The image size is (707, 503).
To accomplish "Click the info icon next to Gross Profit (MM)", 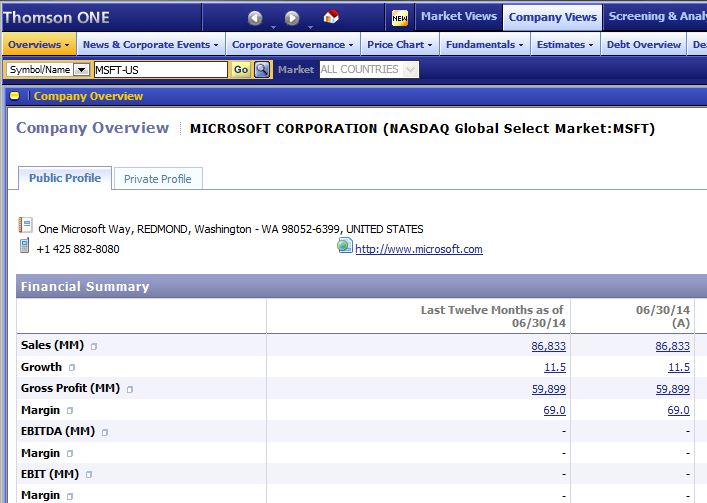I will click(x=130, y=389).
